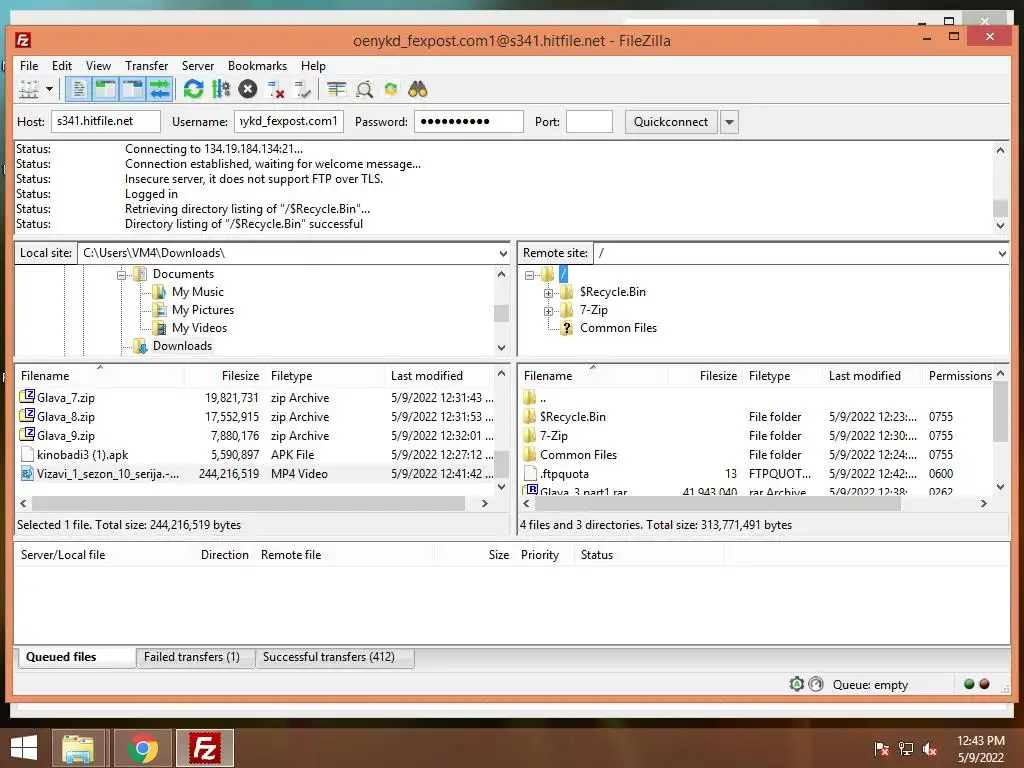Reconnect to last used server
This screenshot has width=1024, height=768.
pyautogui.click(x=302, y=89)
